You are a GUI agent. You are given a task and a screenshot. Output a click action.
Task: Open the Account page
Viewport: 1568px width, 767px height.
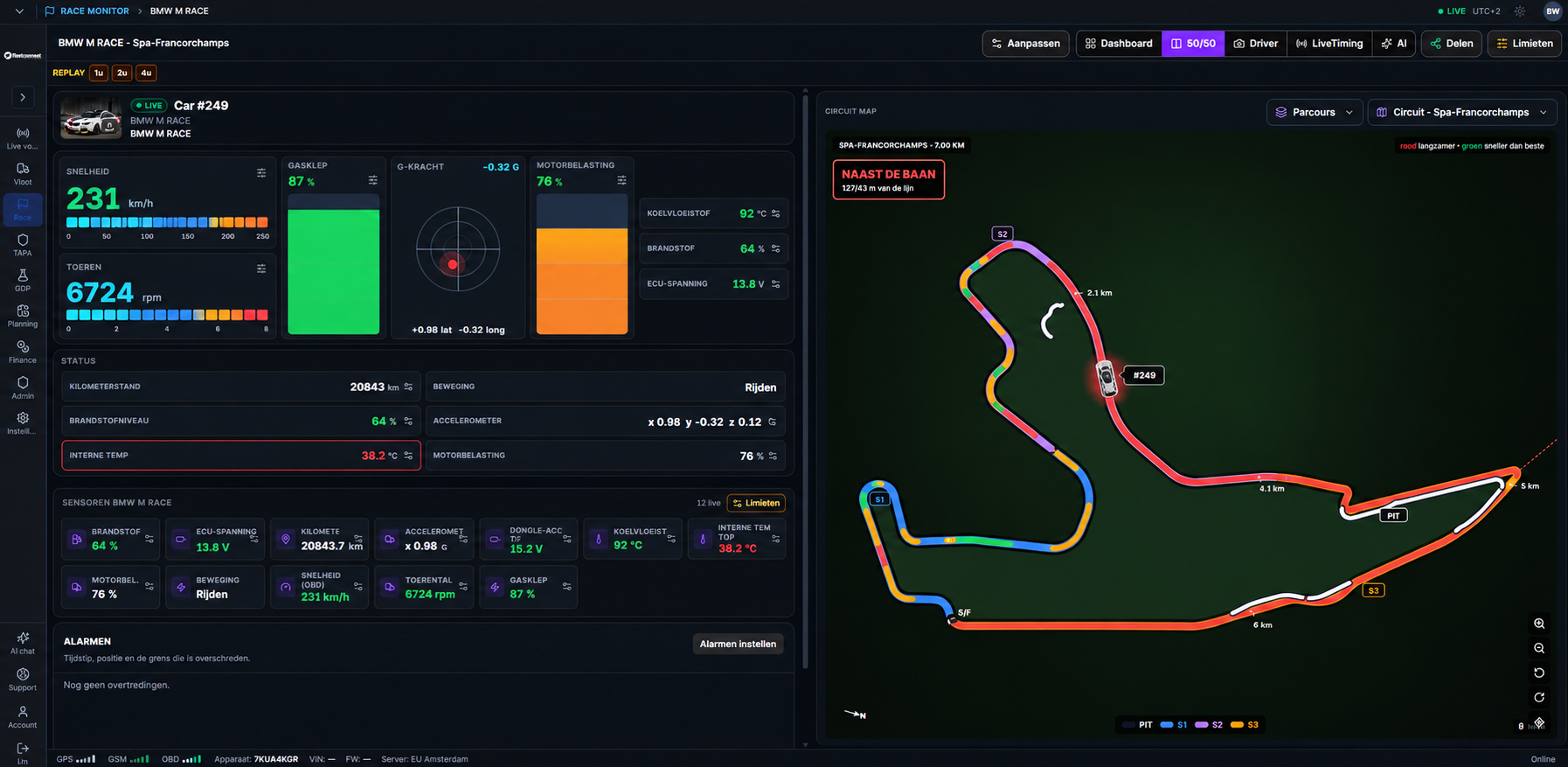pos(23,717)
